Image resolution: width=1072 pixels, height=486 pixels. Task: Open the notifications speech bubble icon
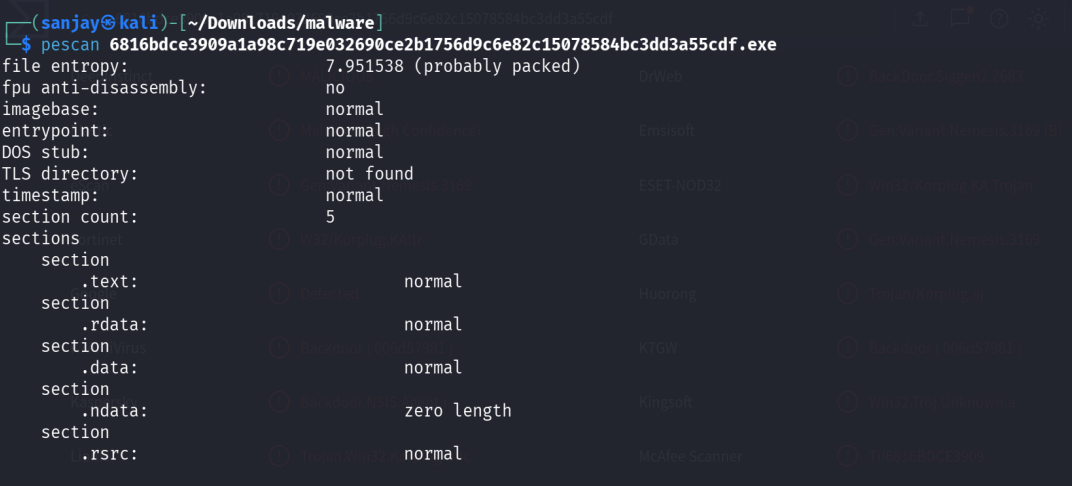(x=960, y=18)
